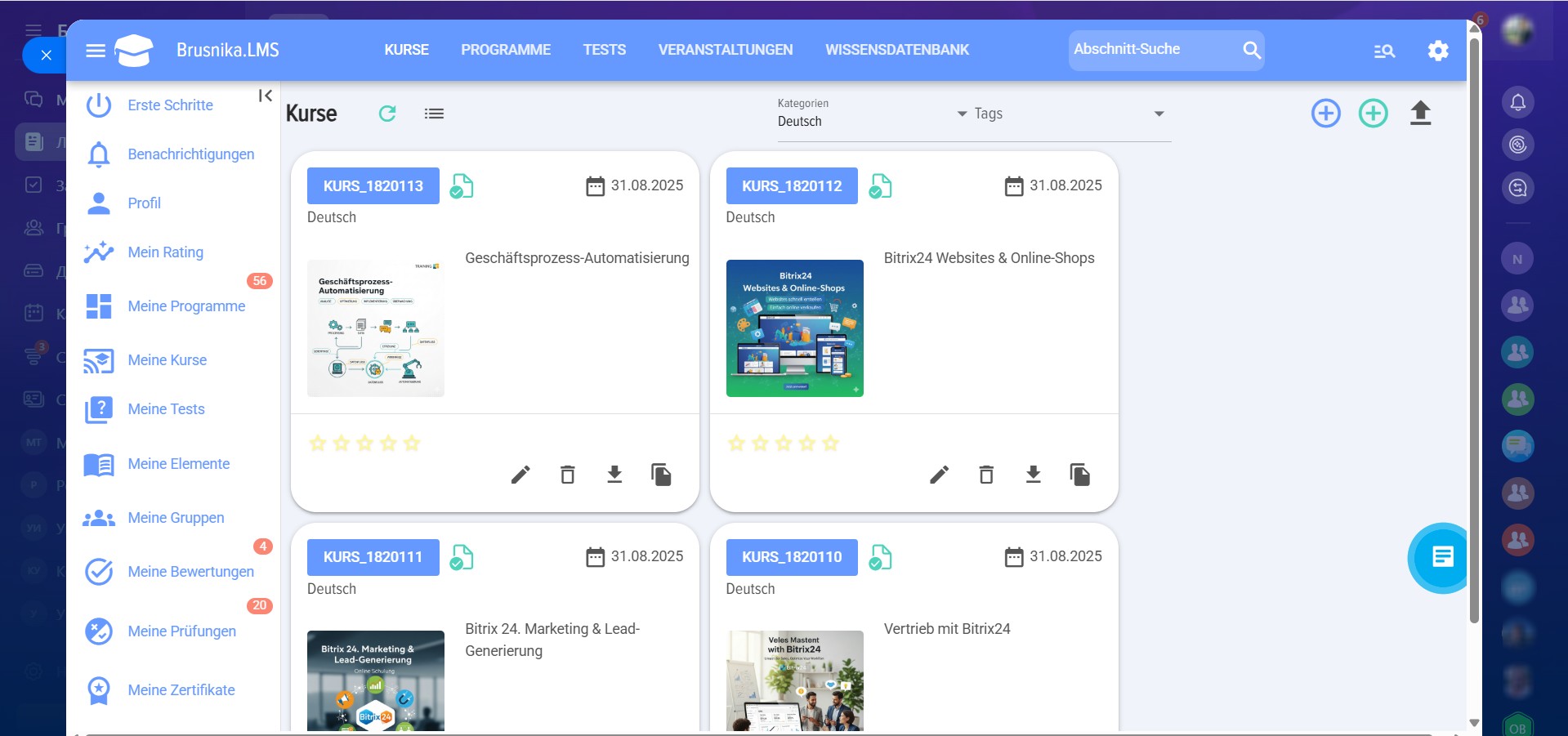Edit course KURS_1820113 with pencil icon

click(x=520, y=475)
